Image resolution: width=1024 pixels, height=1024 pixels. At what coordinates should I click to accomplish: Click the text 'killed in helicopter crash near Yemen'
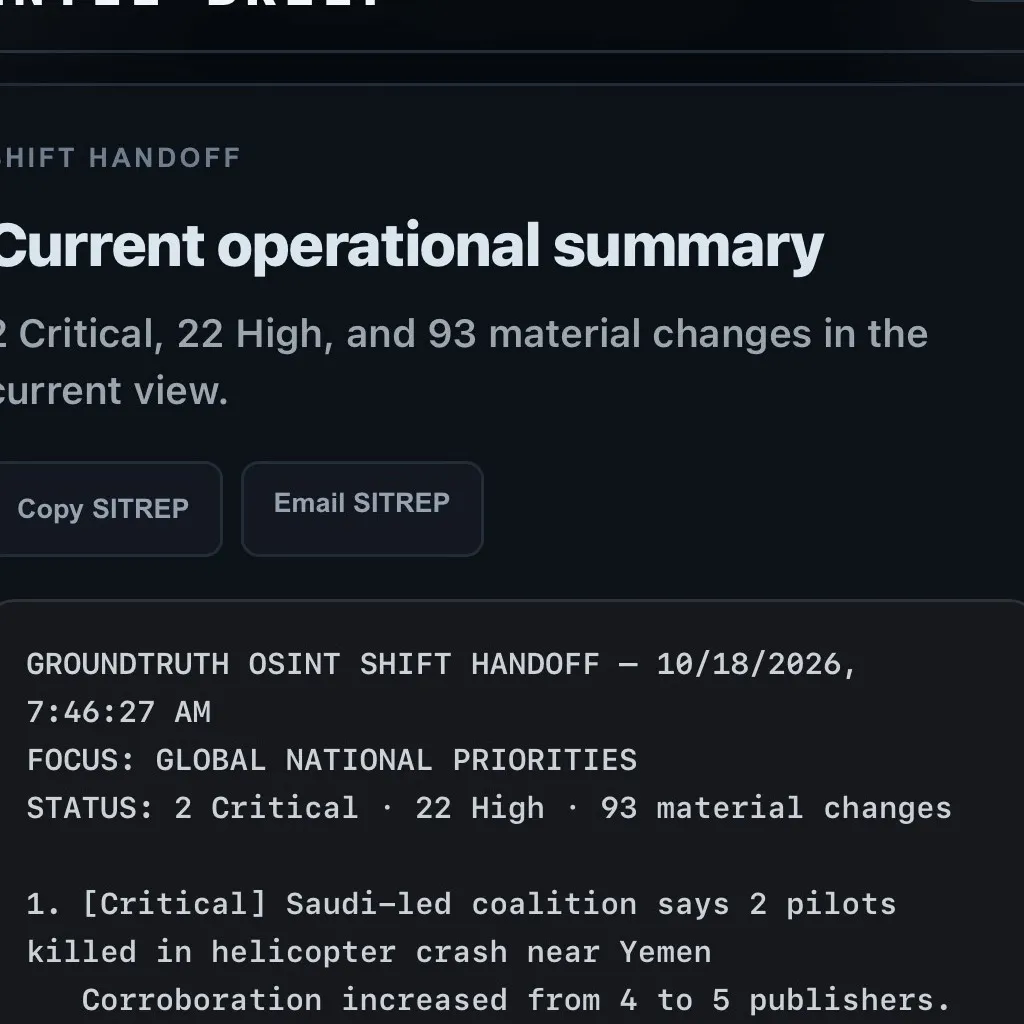(369, 952)
